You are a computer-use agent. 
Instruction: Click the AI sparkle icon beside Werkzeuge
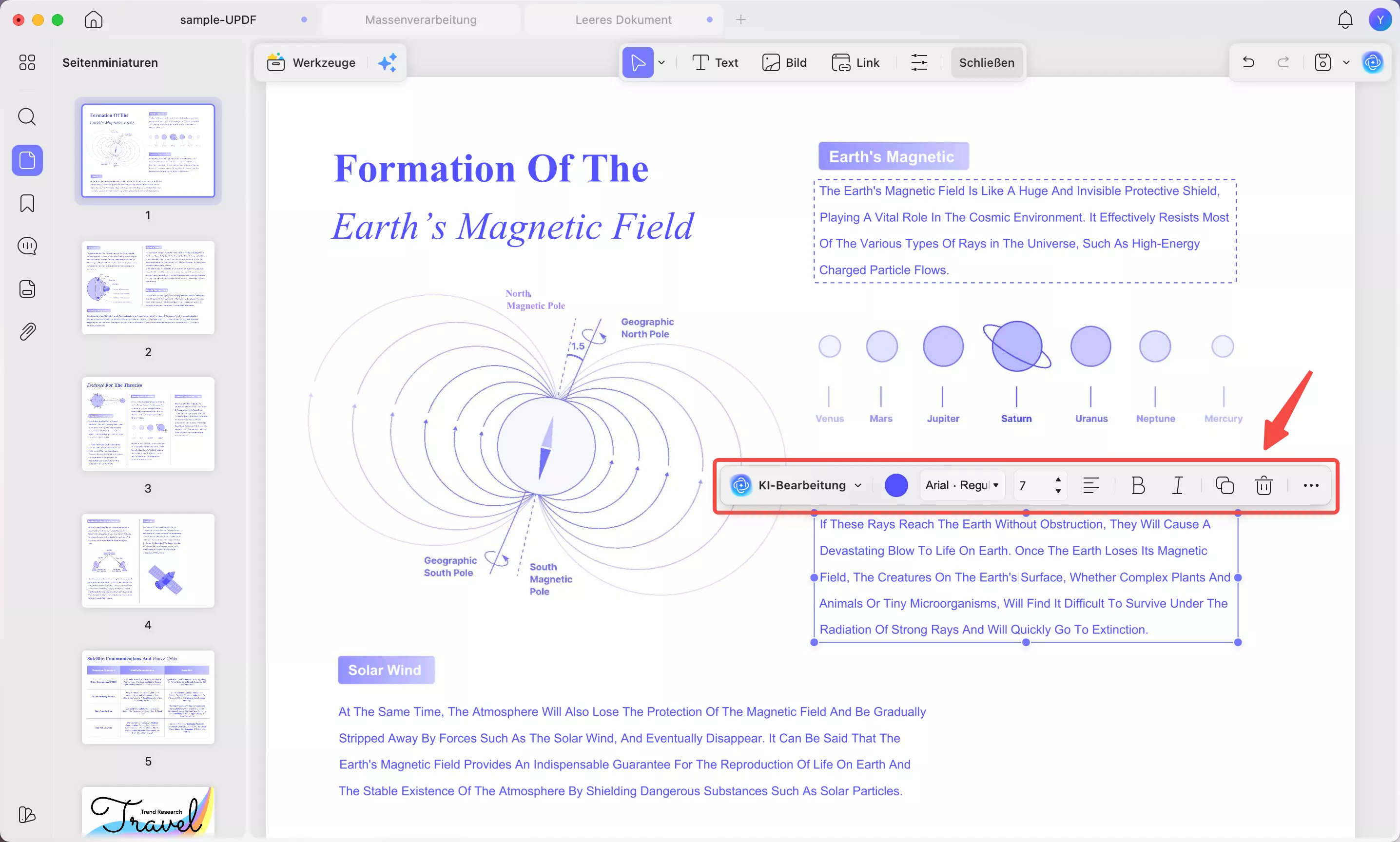pos(388,62)
